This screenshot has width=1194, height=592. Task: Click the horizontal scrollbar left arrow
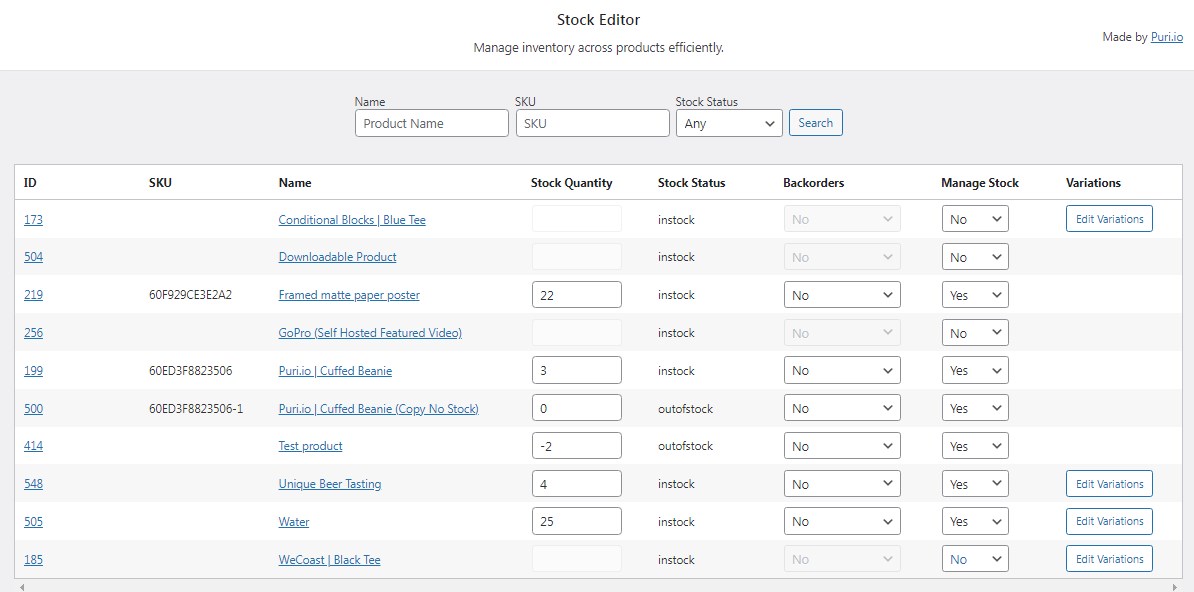click(21, 587)
